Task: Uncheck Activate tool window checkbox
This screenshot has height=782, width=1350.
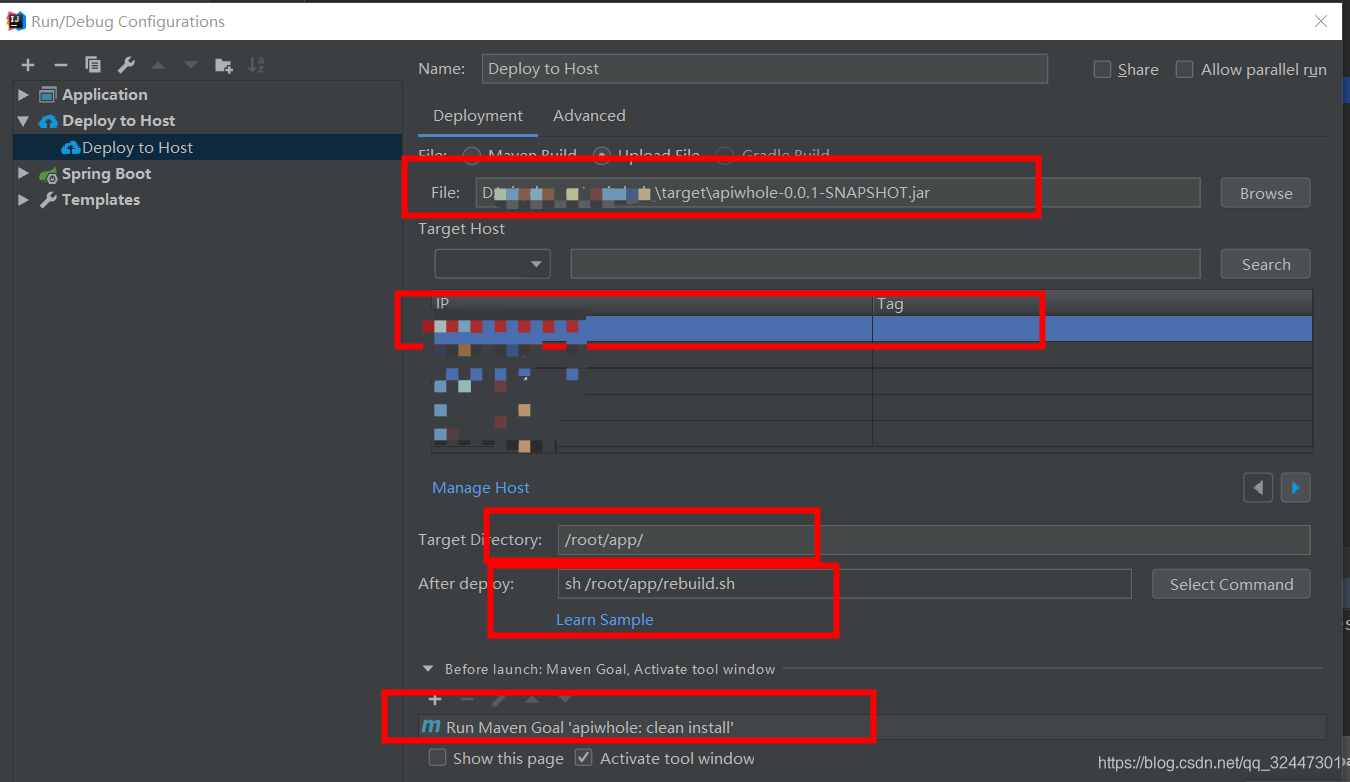Action: coord(585,758)
